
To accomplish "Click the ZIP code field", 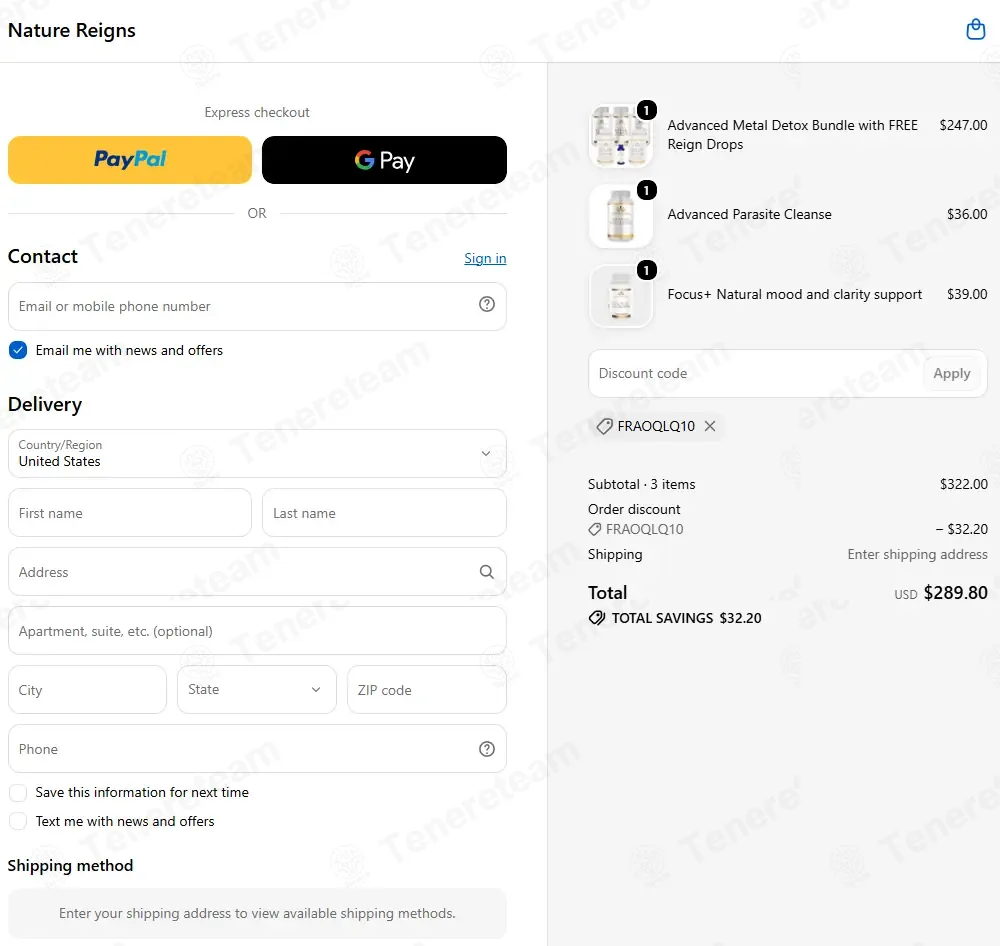I will 427,690.
